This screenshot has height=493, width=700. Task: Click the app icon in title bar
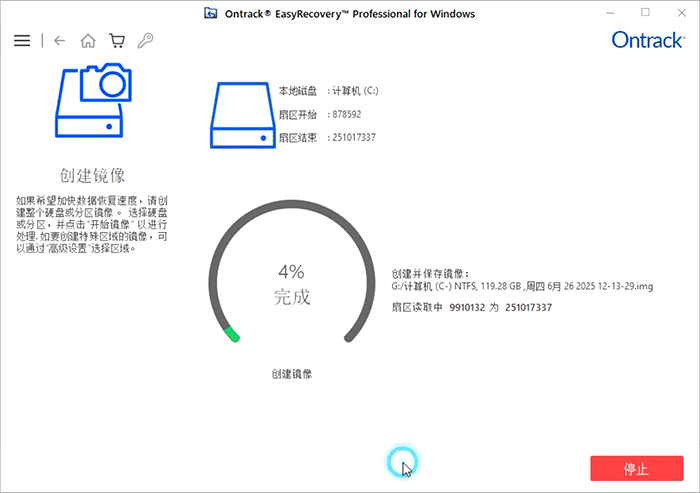[x=210, y=13]
